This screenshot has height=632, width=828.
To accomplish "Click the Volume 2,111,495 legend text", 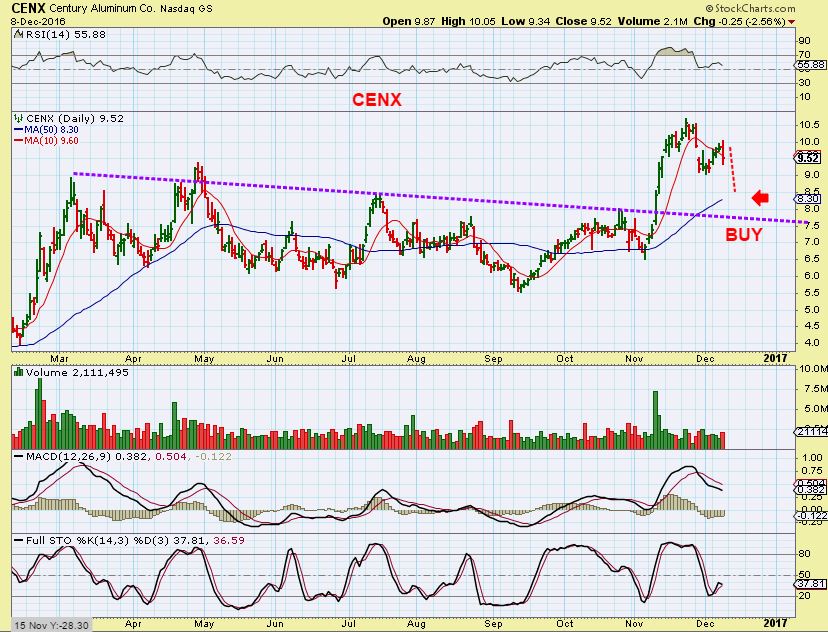I will click(x=77, y=372).
